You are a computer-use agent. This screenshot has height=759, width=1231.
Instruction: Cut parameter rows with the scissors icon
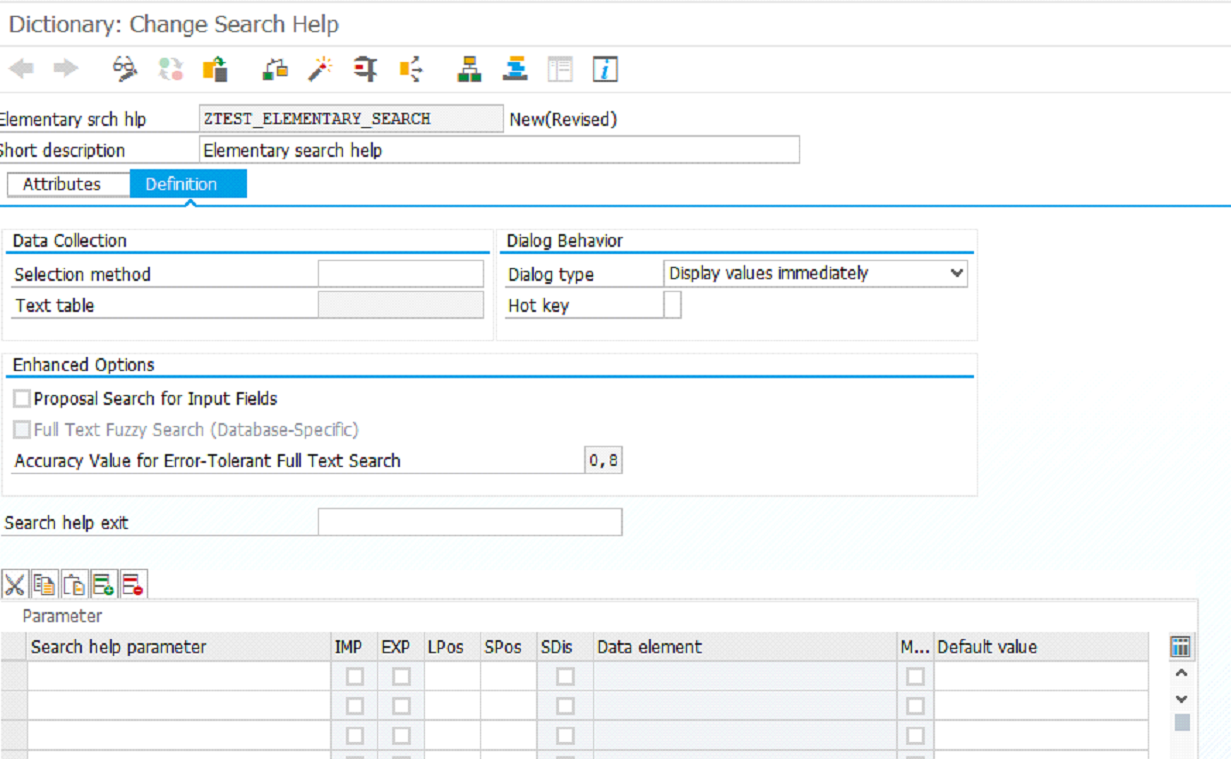coord(17,583)
